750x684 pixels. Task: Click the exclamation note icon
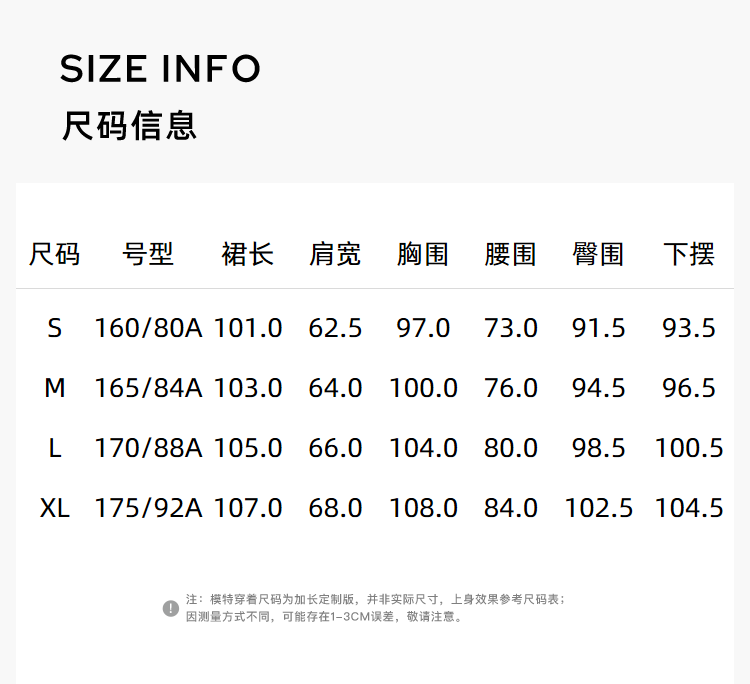click(171, 608)
